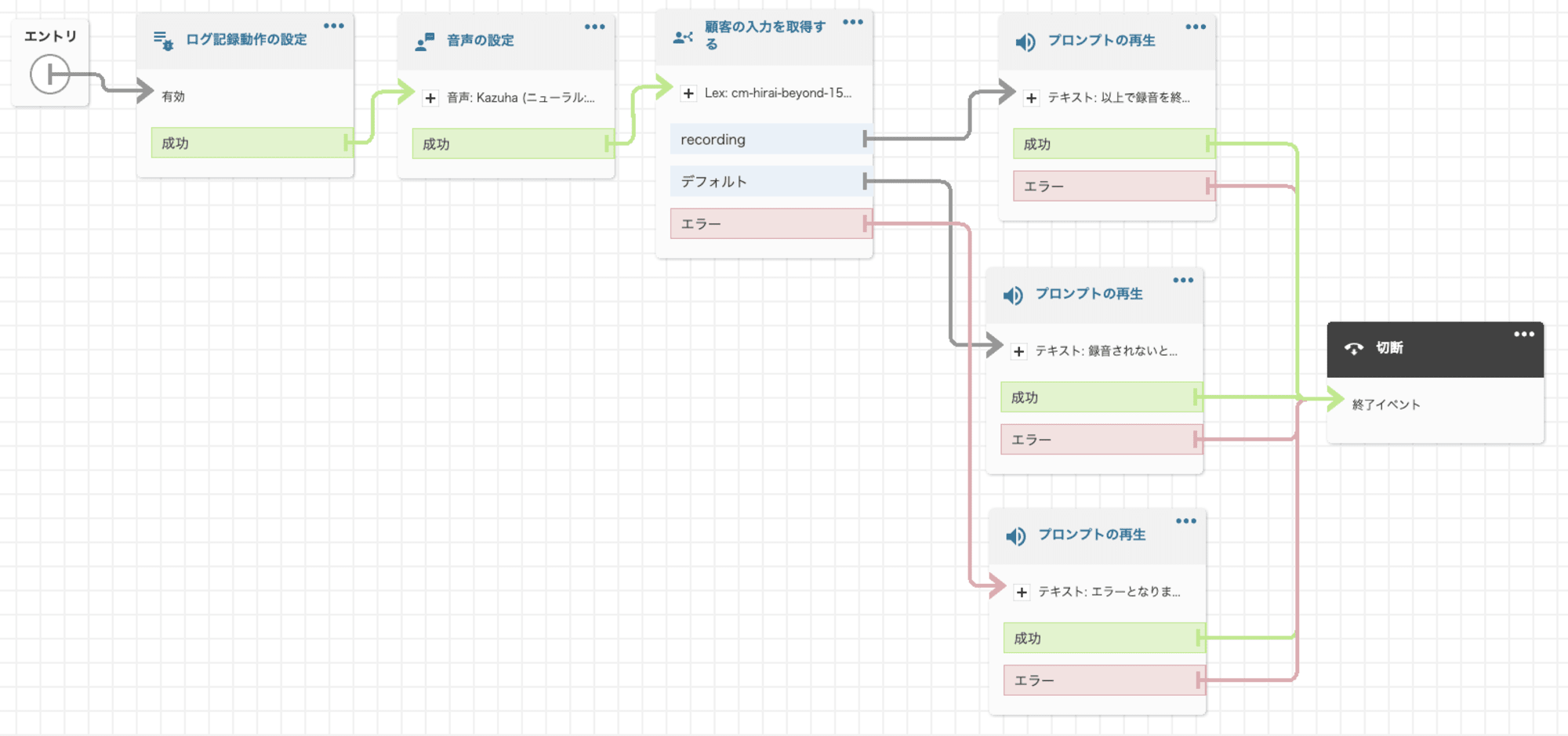
Task: Expand the 音声: Kazuha plus icon
Action: (x=430, y=98)
